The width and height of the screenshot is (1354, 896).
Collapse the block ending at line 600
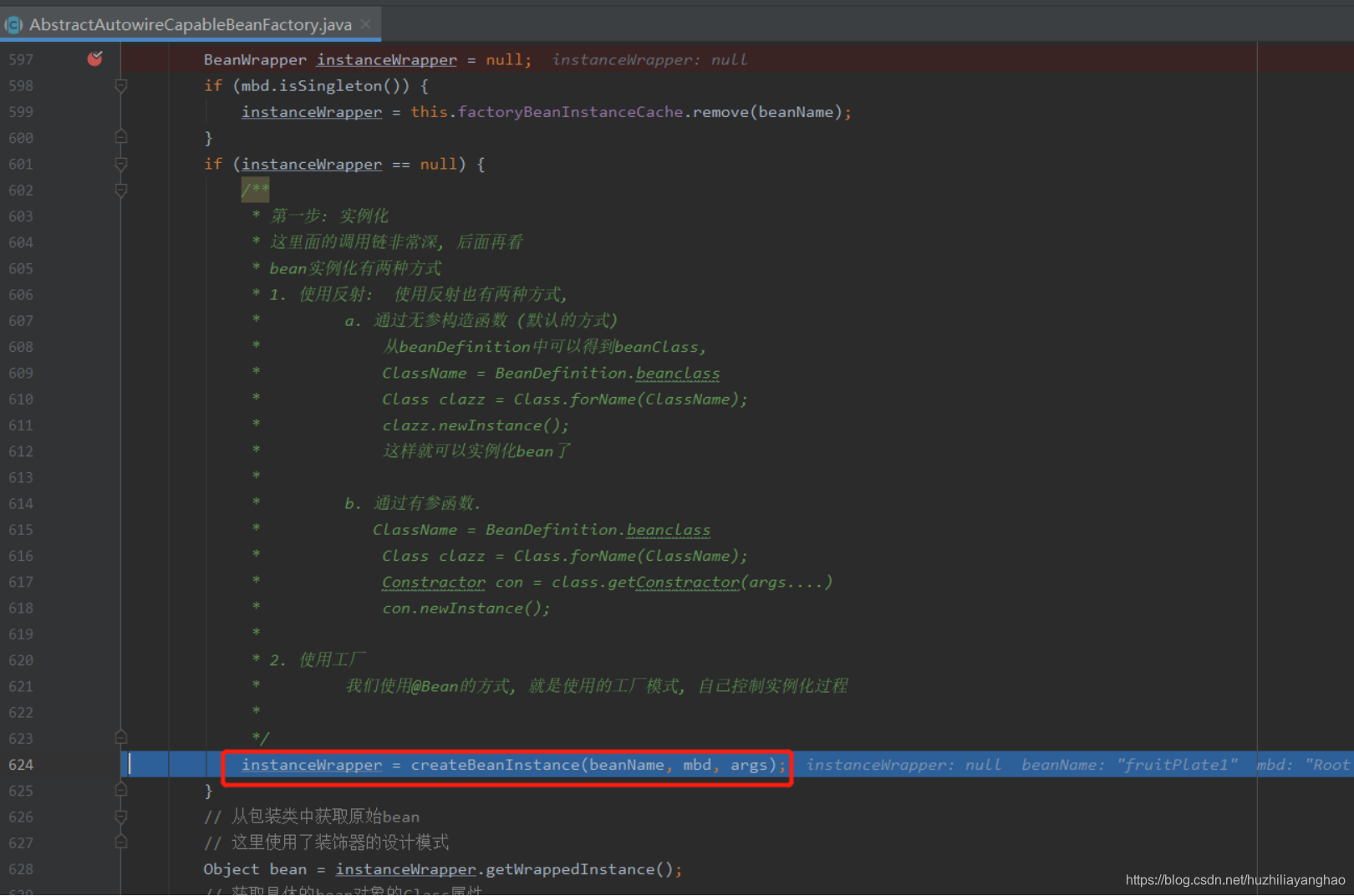pyautogui.click(x=120, y=137)
